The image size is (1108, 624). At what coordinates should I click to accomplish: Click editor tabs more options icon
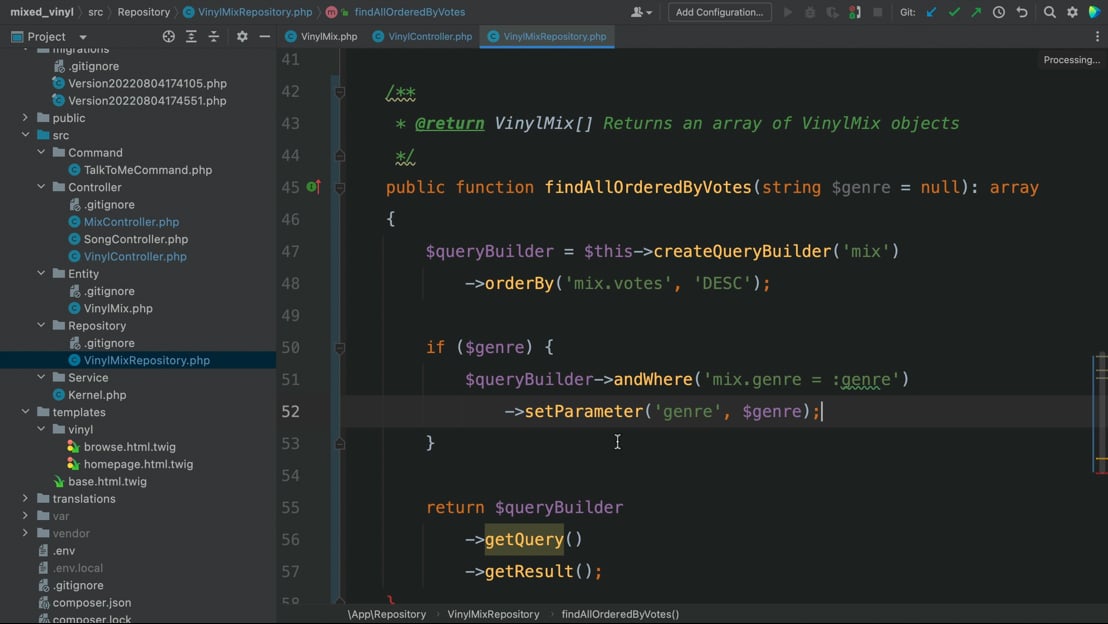point(1097,37)
